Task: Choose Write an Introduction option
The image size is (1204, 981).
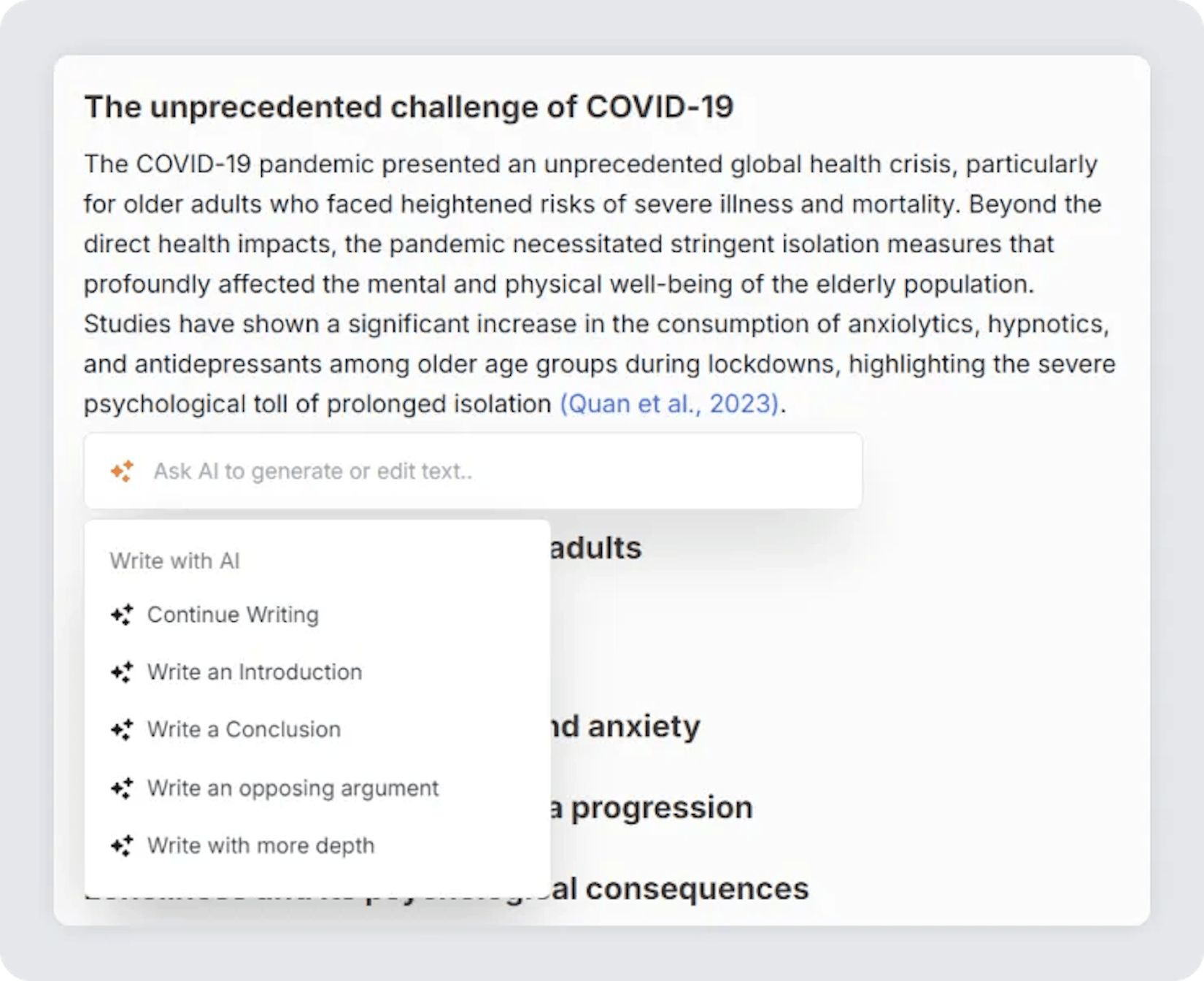Action: point(254,672)
